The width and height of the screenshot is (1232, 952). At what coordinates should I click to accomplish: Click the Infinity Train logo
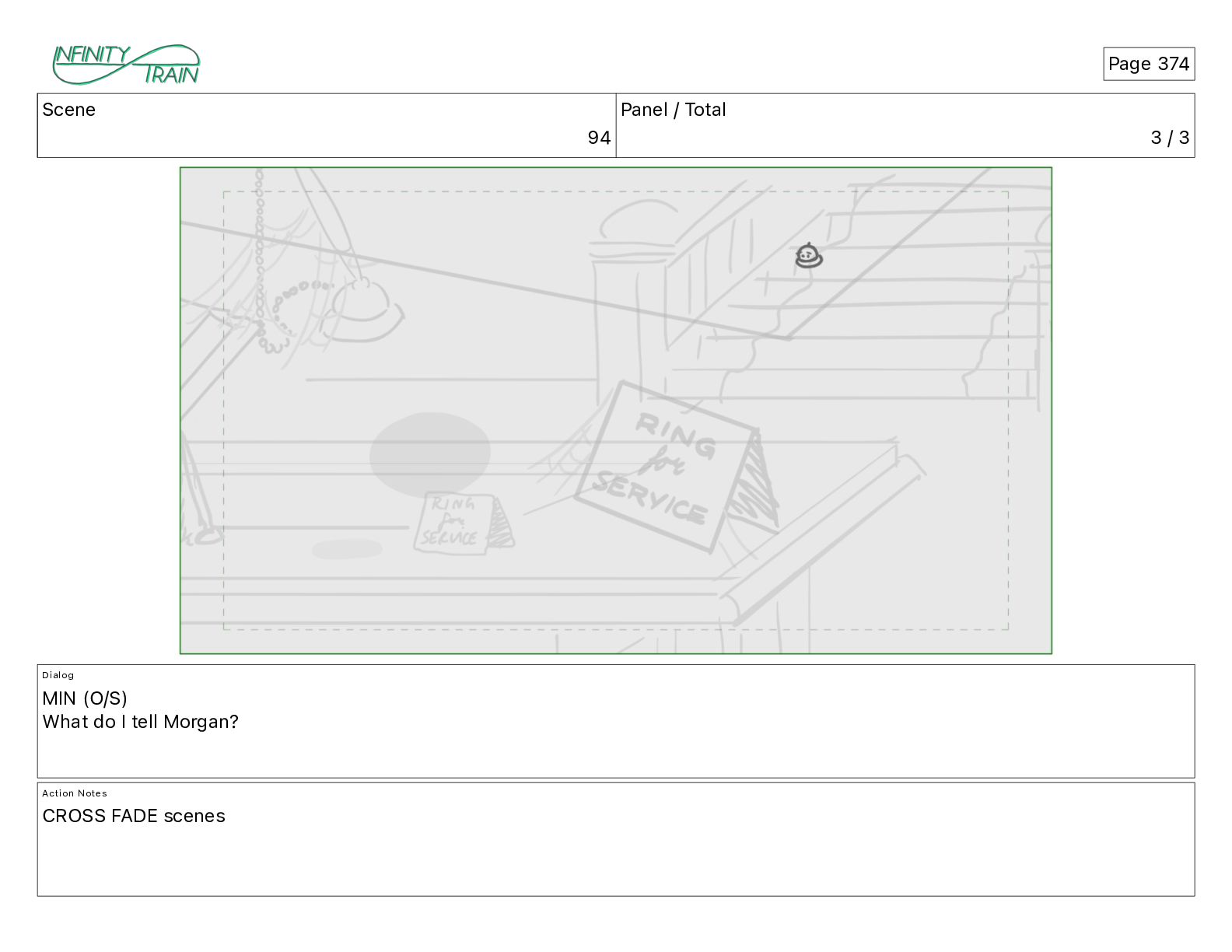click(x=126, y=65)
